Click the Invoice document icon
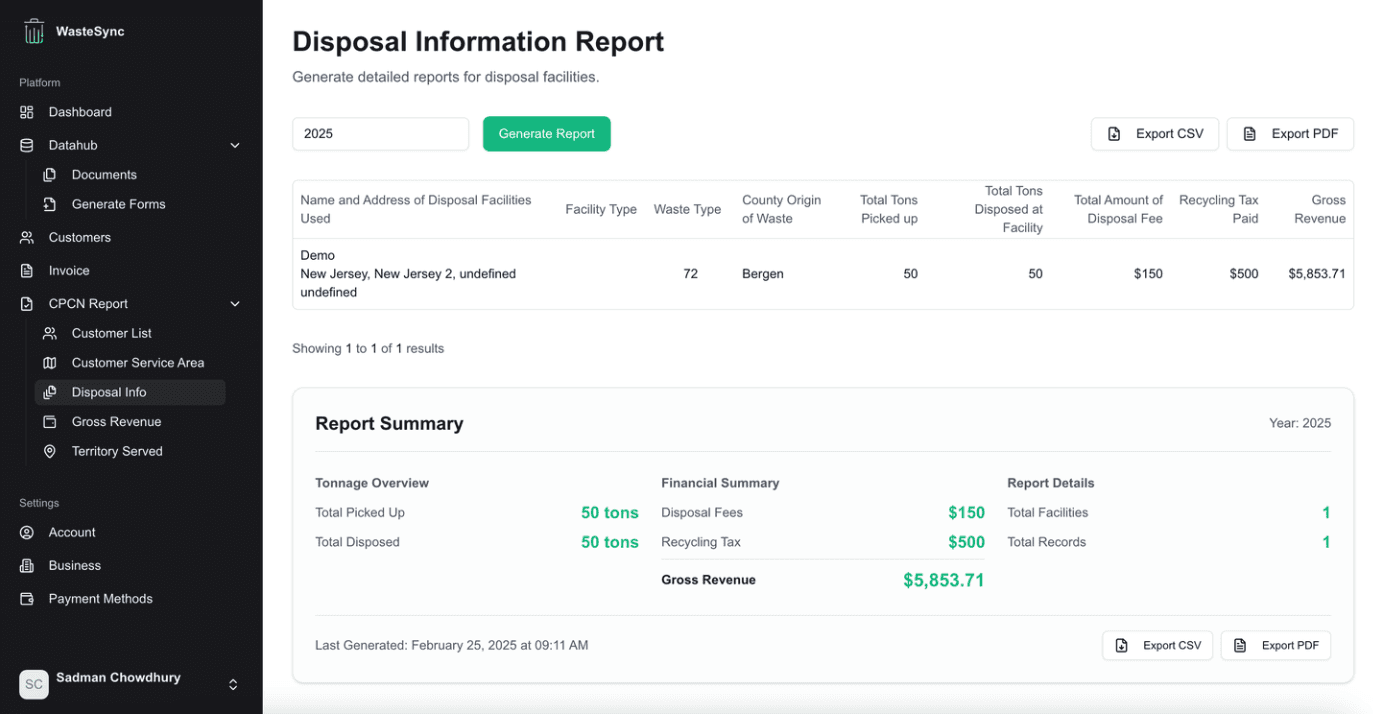Image resolution: width=1373 pixels, height=714 pixels. click(27, 270)
